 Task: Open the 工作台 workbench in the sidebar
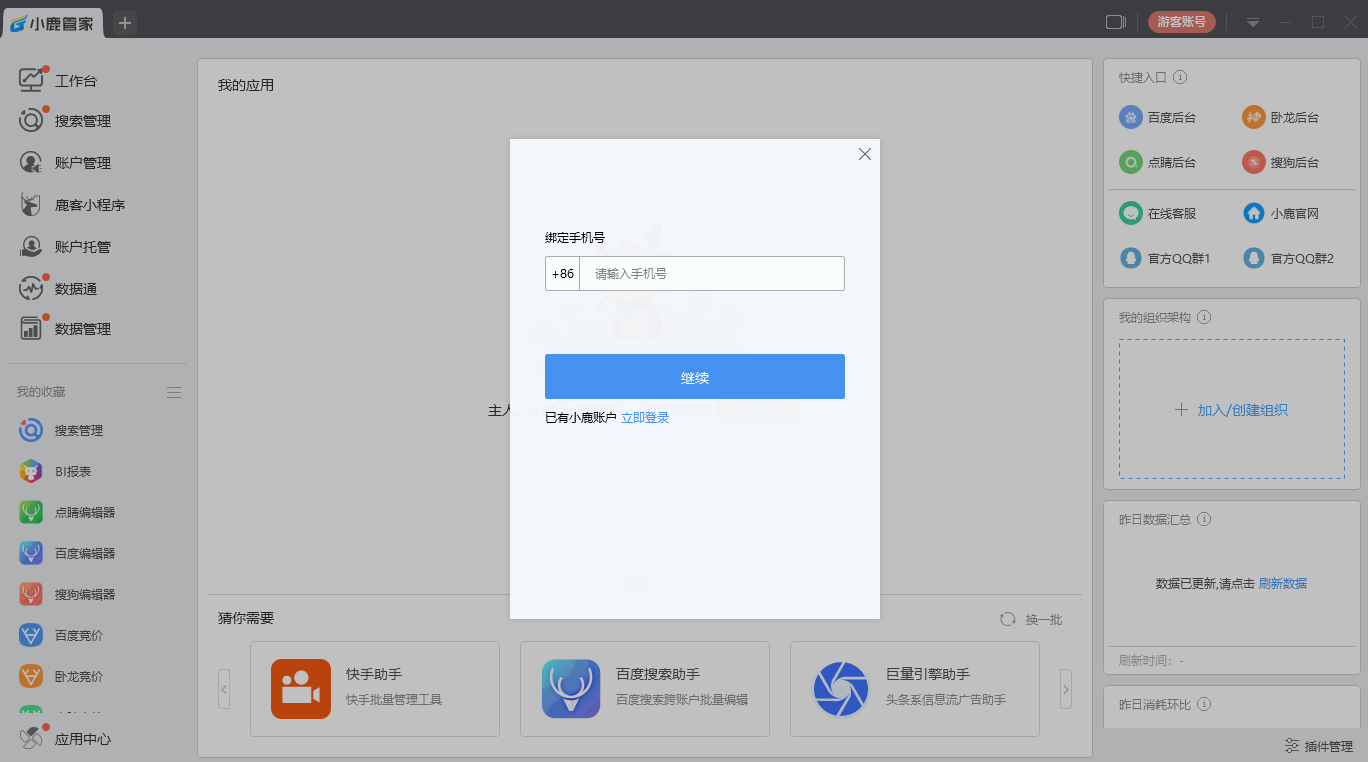60,80
